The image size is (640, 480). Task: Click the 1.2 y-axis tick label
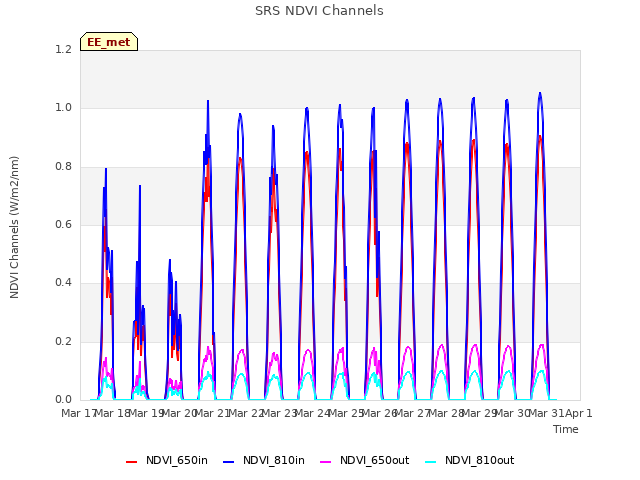point(63,49)
